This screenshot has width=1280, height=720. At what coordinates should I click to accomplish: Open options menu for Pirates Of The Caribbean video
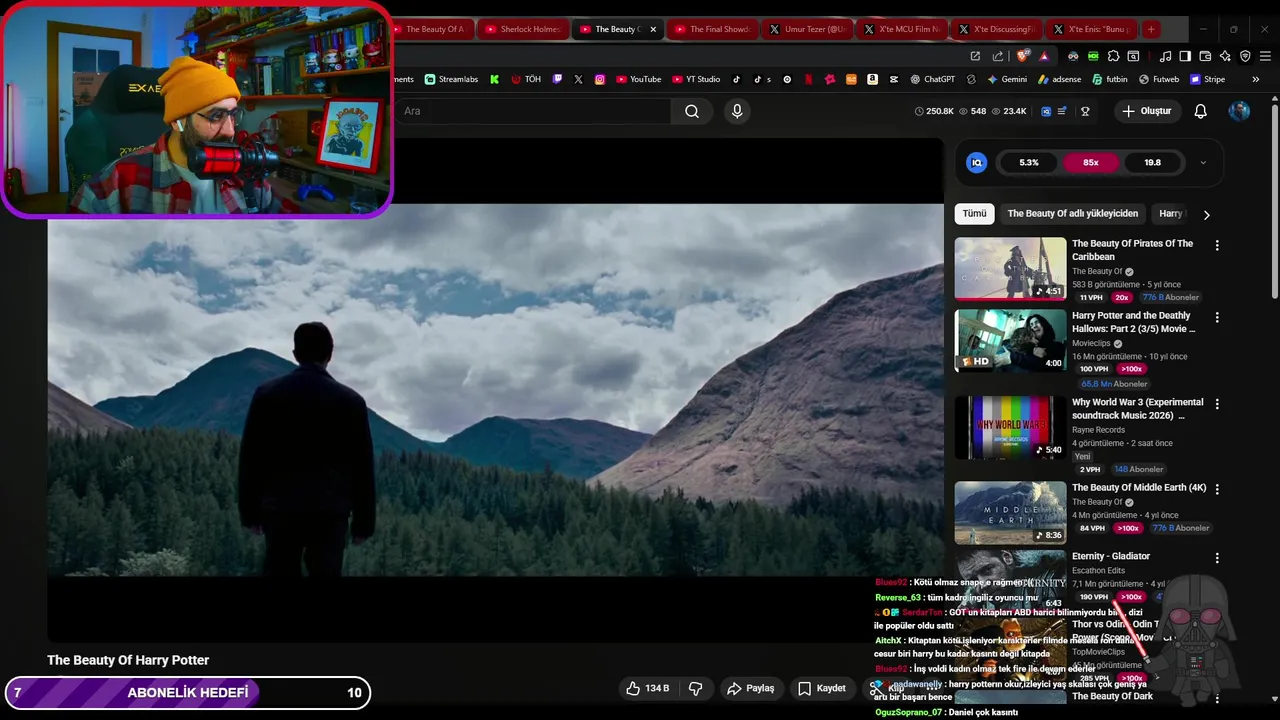(x=1217, y=245)
